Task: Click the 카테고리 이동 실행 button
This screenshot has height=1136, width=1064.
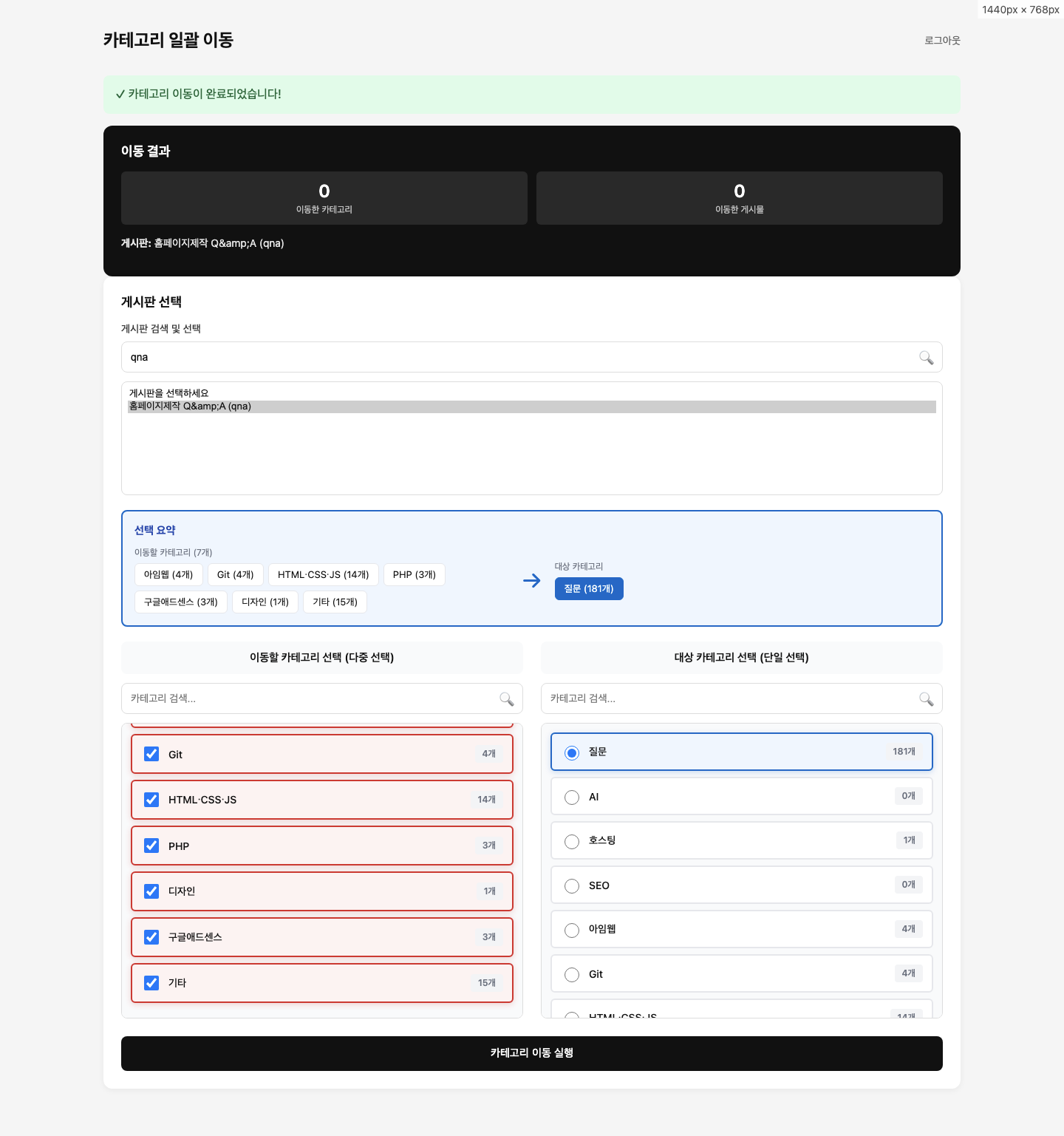Action: click(531, 1053)
